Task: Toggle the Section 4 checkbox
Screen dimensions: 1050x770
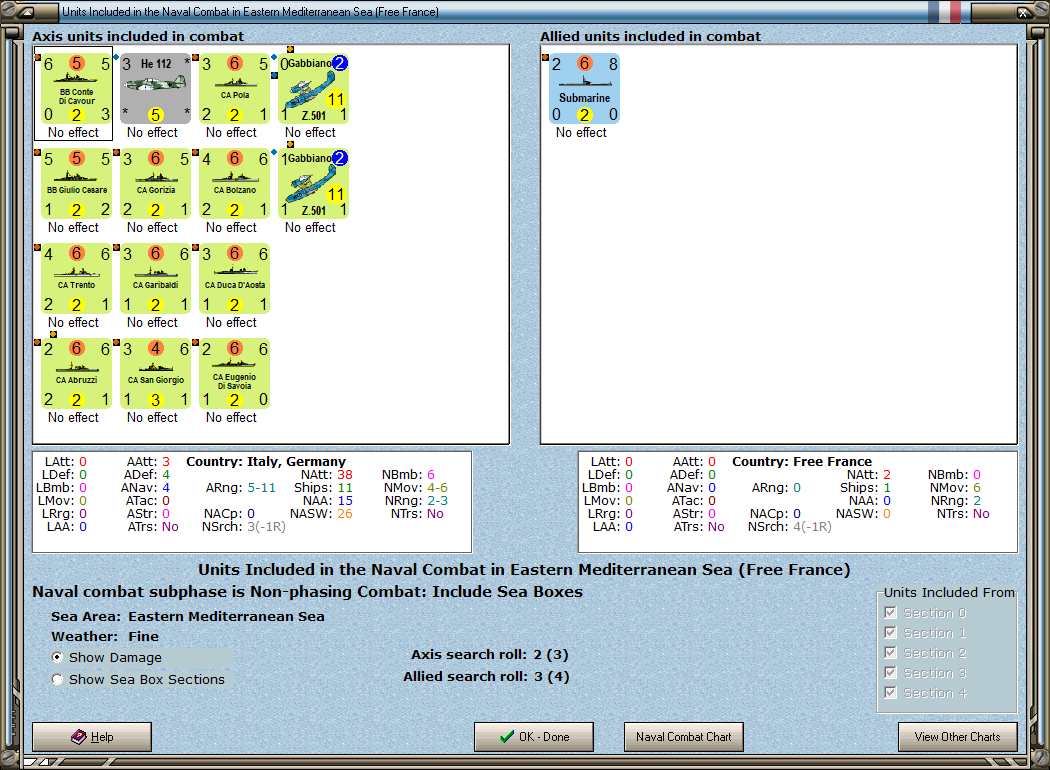Action: click(890, 693)
